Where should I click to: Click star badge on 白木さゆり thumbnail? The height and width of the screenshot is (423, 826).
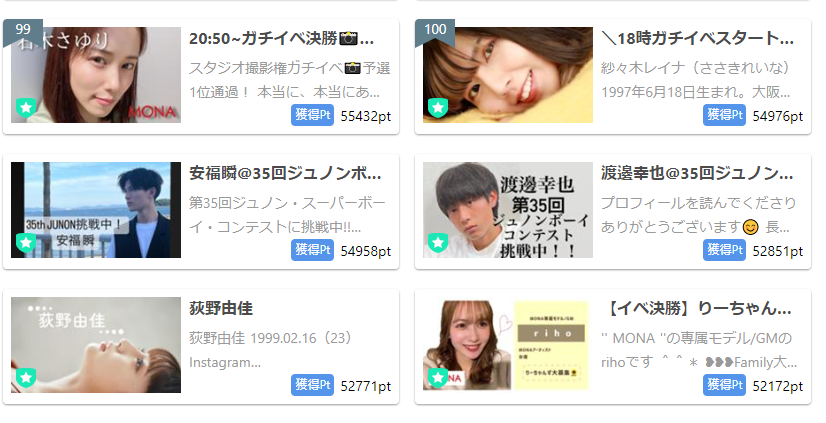[x=26, y=108]
